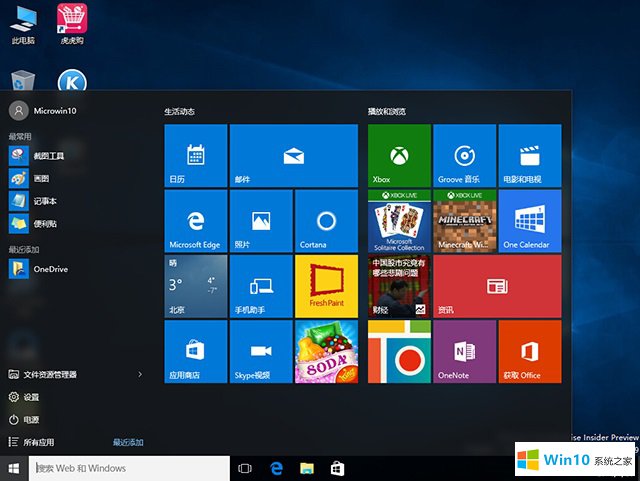The width and height of the screenshot is (640, 481).
Task: Open the 资讯 news tile
Action: tap(497, 286)
